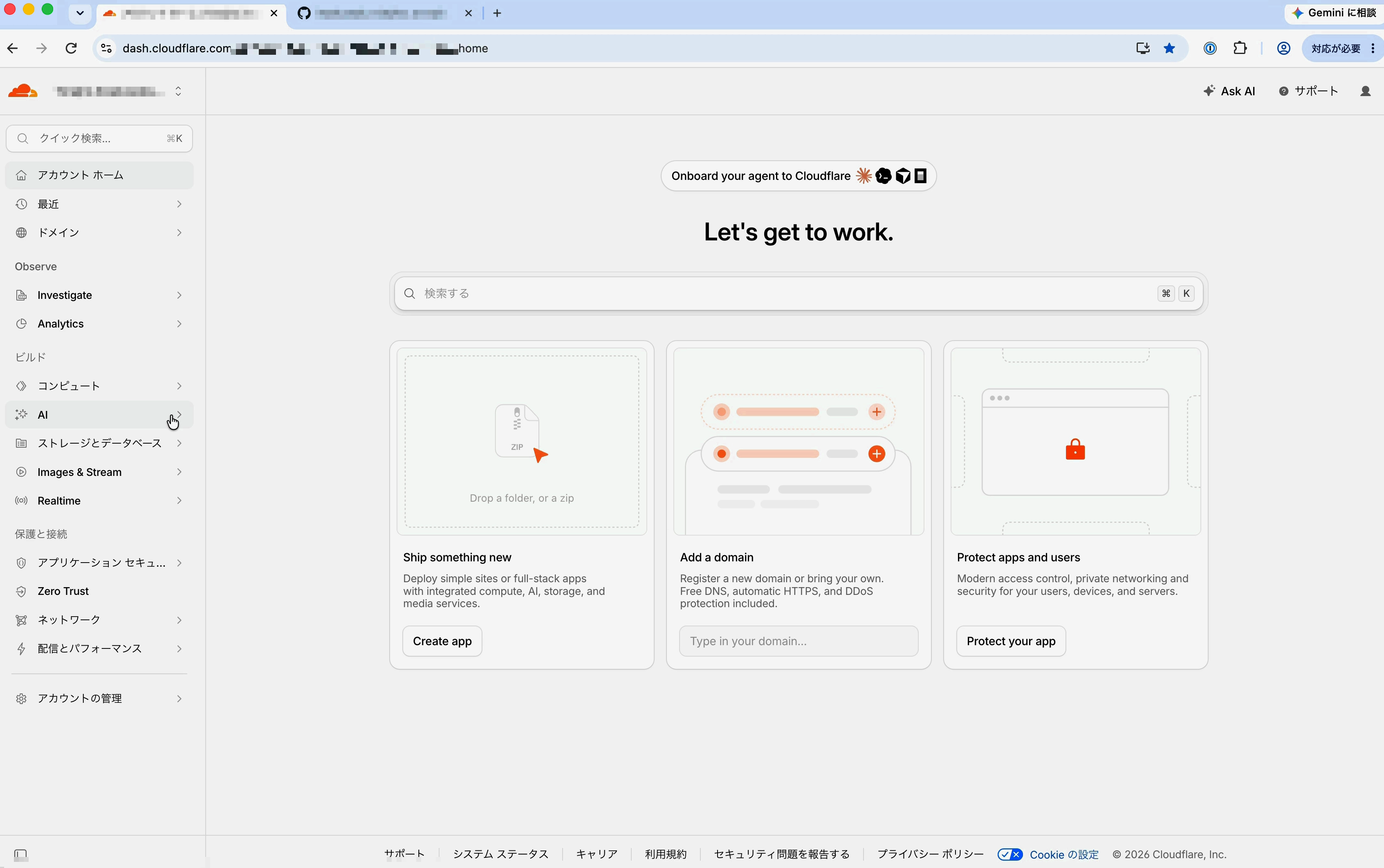Click the Create app button
Viewport: 1384px width, 868px height.
pyautogui.click(x=442, y=641)
